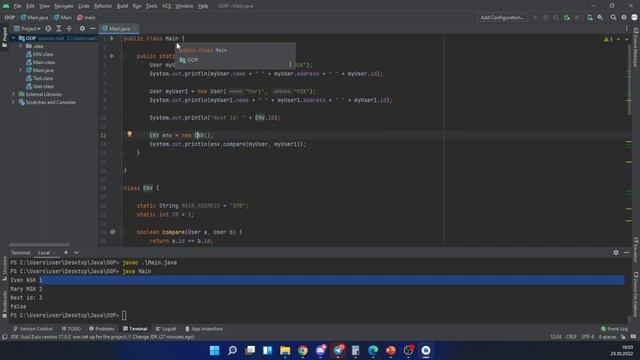
Task: Click run gutter arrow beside class Main
Action: pos(112,38)
